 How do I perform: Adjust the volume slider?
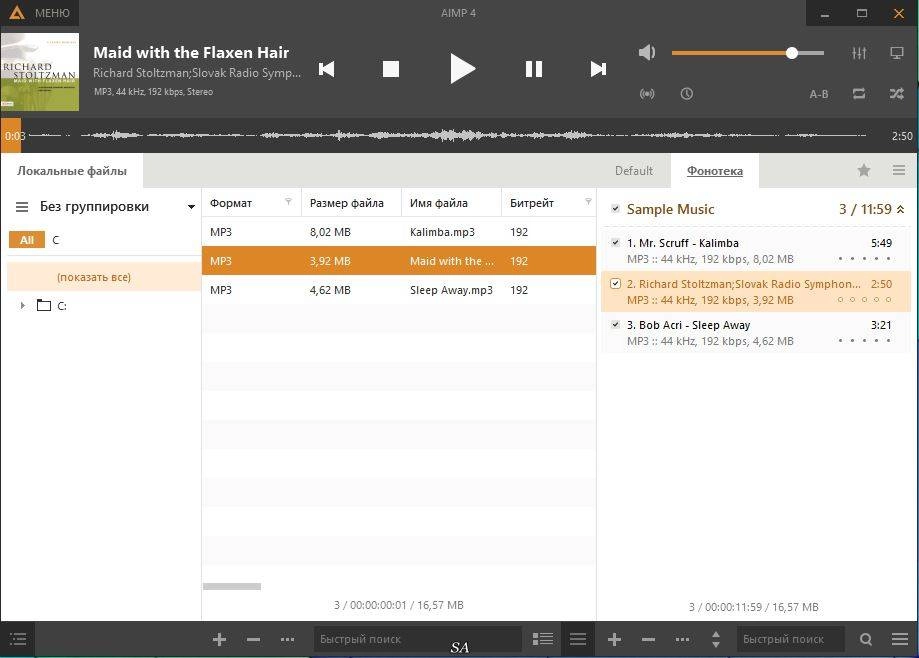(748, 53)
